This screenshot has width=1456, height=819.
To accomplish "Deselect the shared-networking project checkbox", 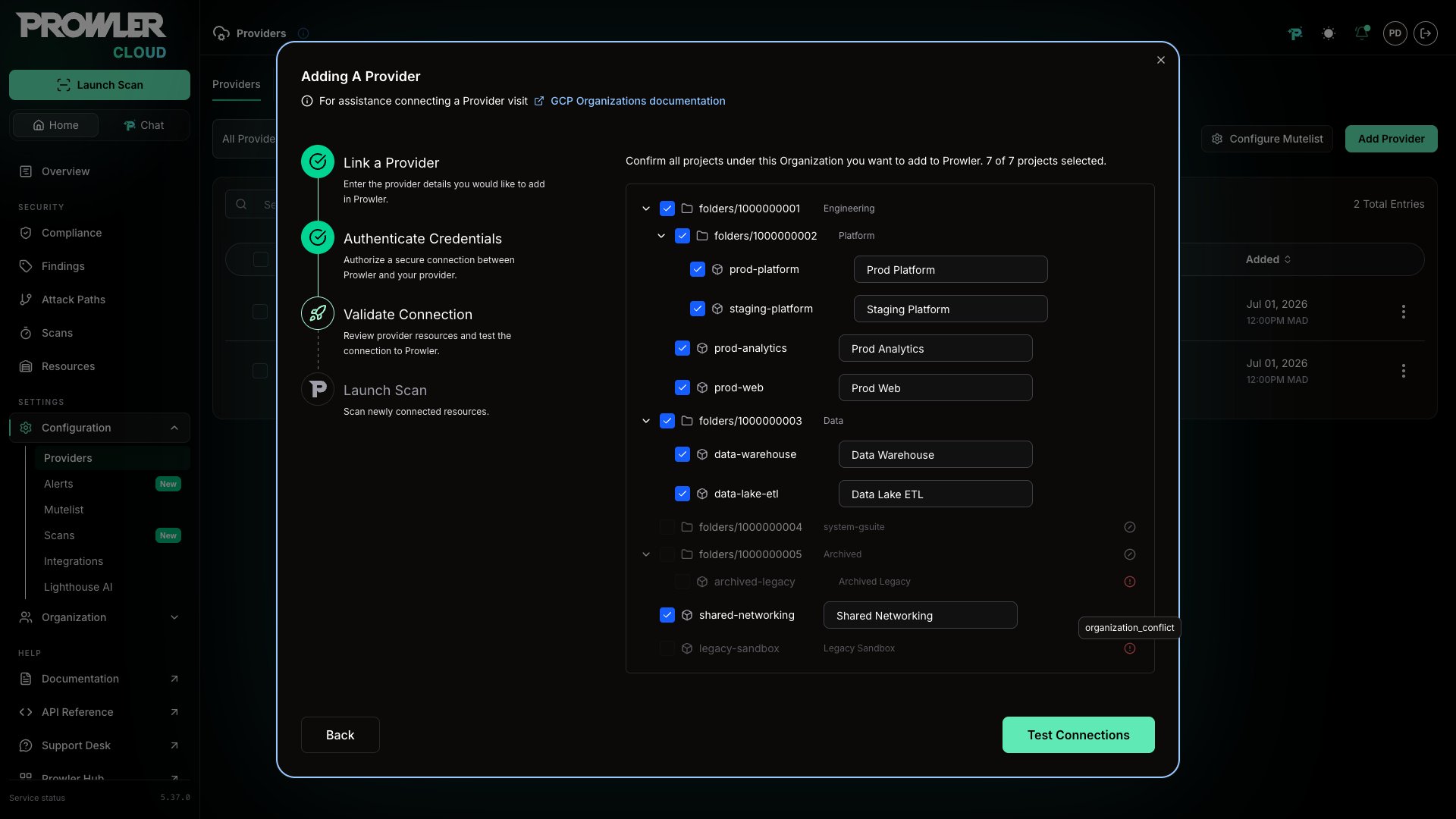I will pos(667,615).
